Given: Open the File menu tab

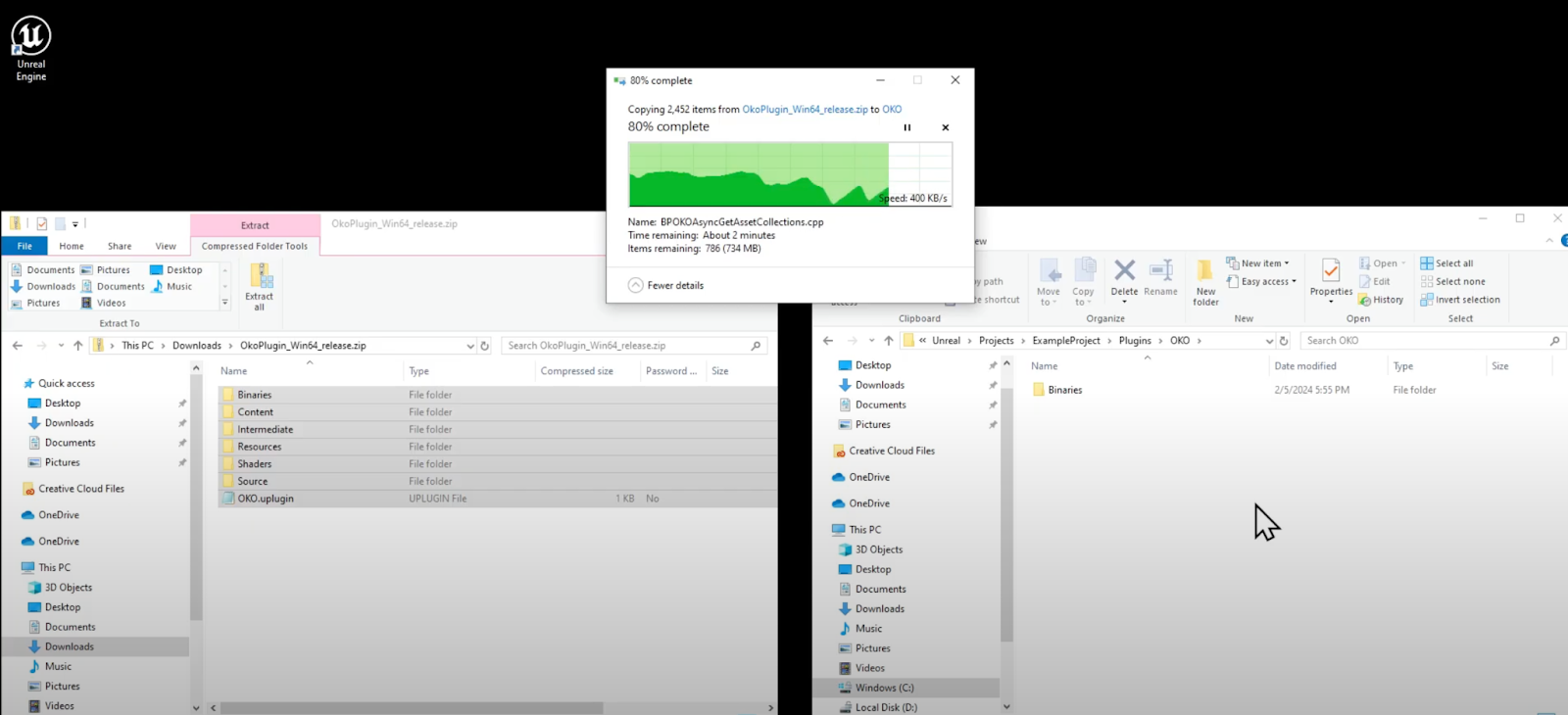Looking at the screenshot, I should (x=24, y=246).
